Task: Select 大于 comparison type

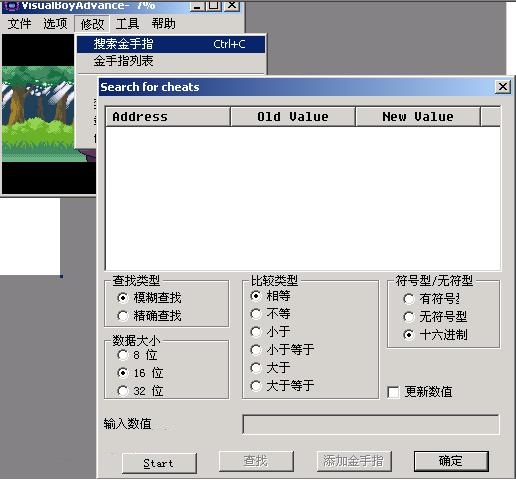Action: (x=270, y=368)
